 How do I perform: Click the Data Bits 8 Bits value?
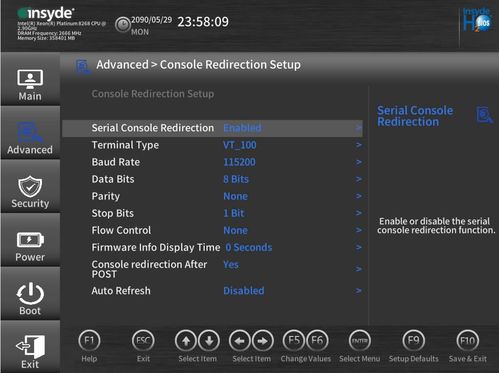pos(236,179)
